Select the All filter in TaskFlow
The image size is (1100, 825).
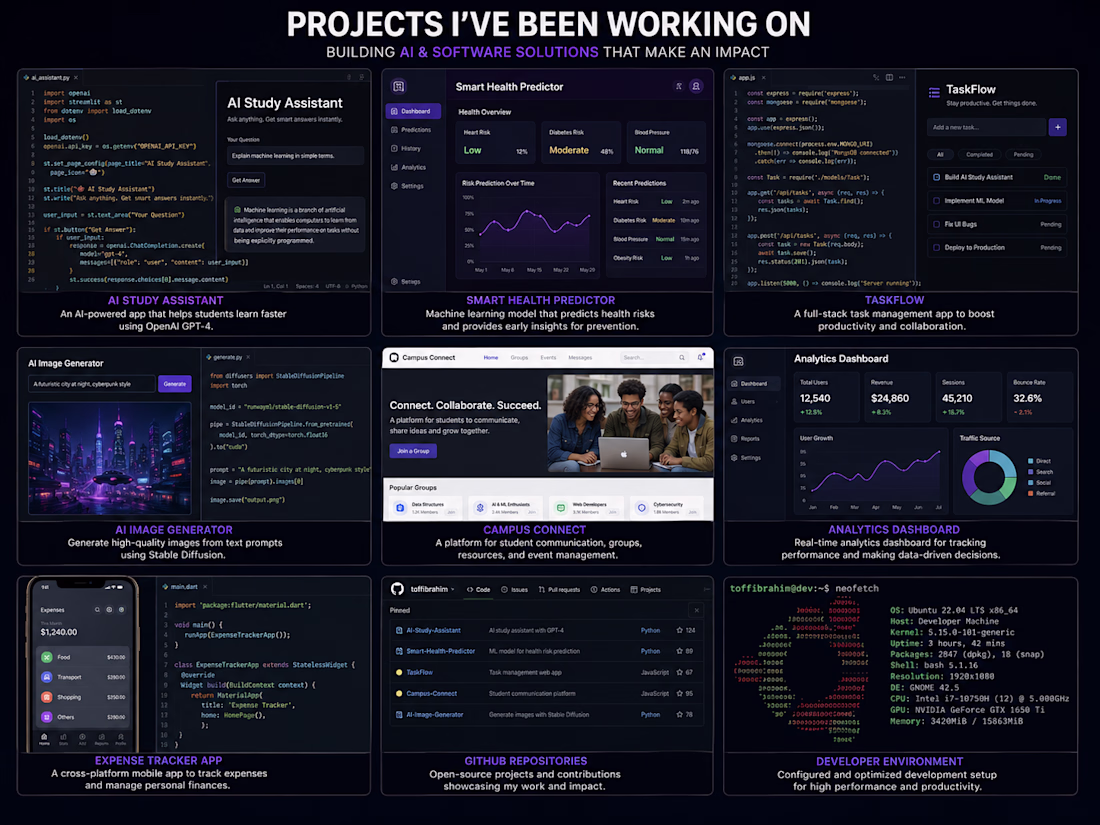point(940,154)
